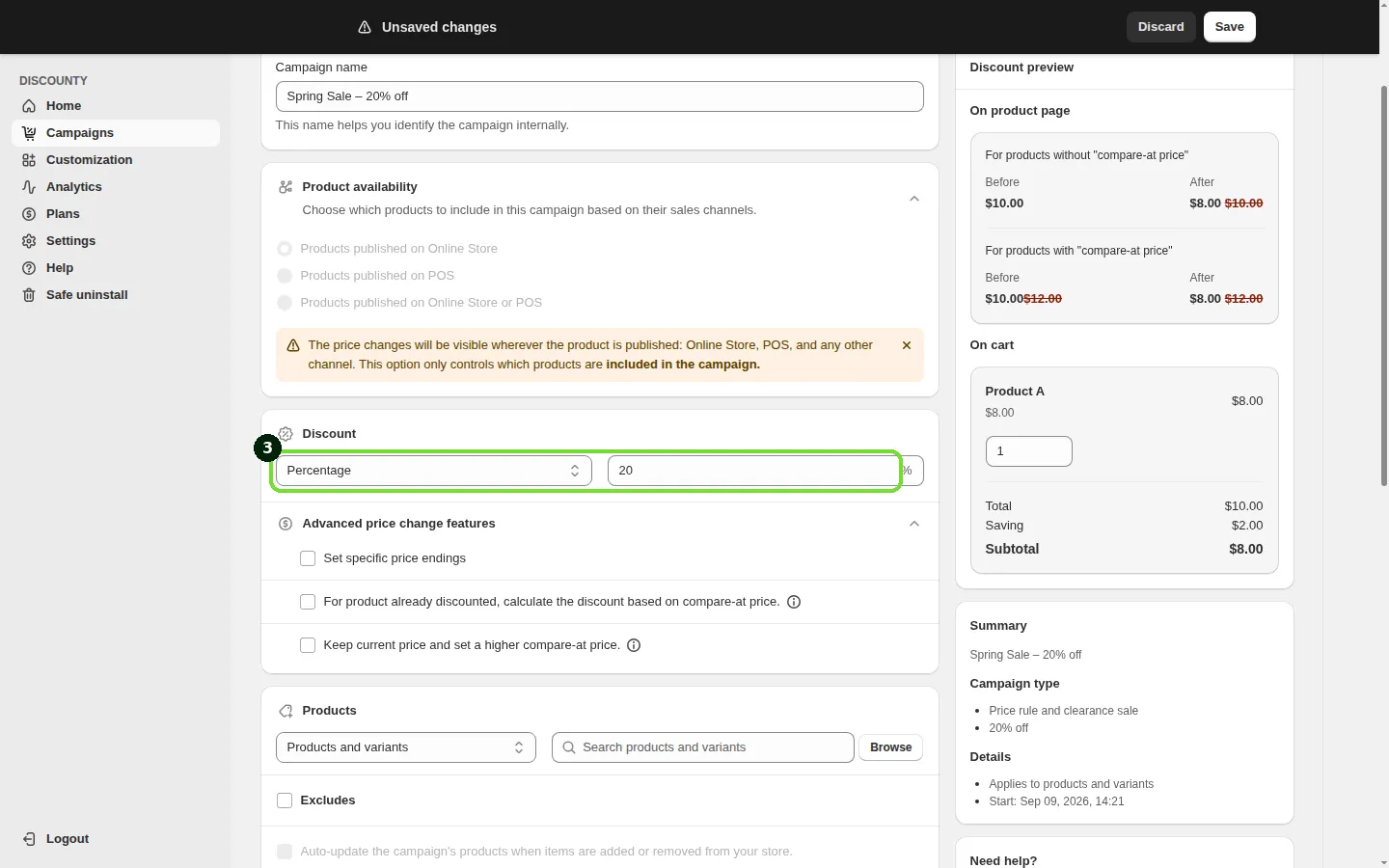The height and width of the screenshot is (868, 1389).
Task: Focus the Search products and variants field
Action: click(703, 747)
